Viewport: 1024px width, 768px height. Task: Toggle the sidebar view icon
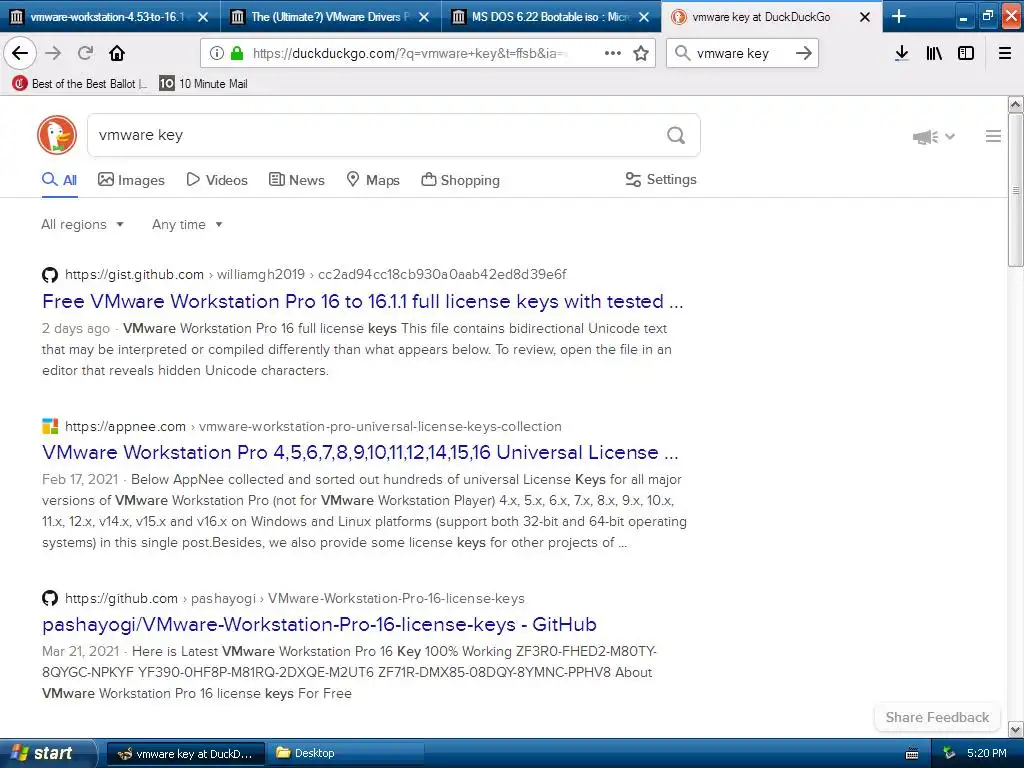966,53
